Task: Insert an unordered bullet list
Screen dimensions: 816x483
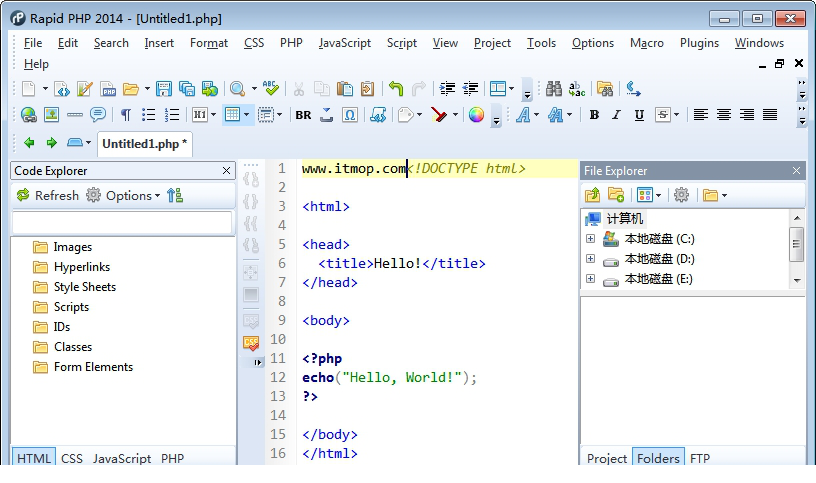Action: click(149, 115)
